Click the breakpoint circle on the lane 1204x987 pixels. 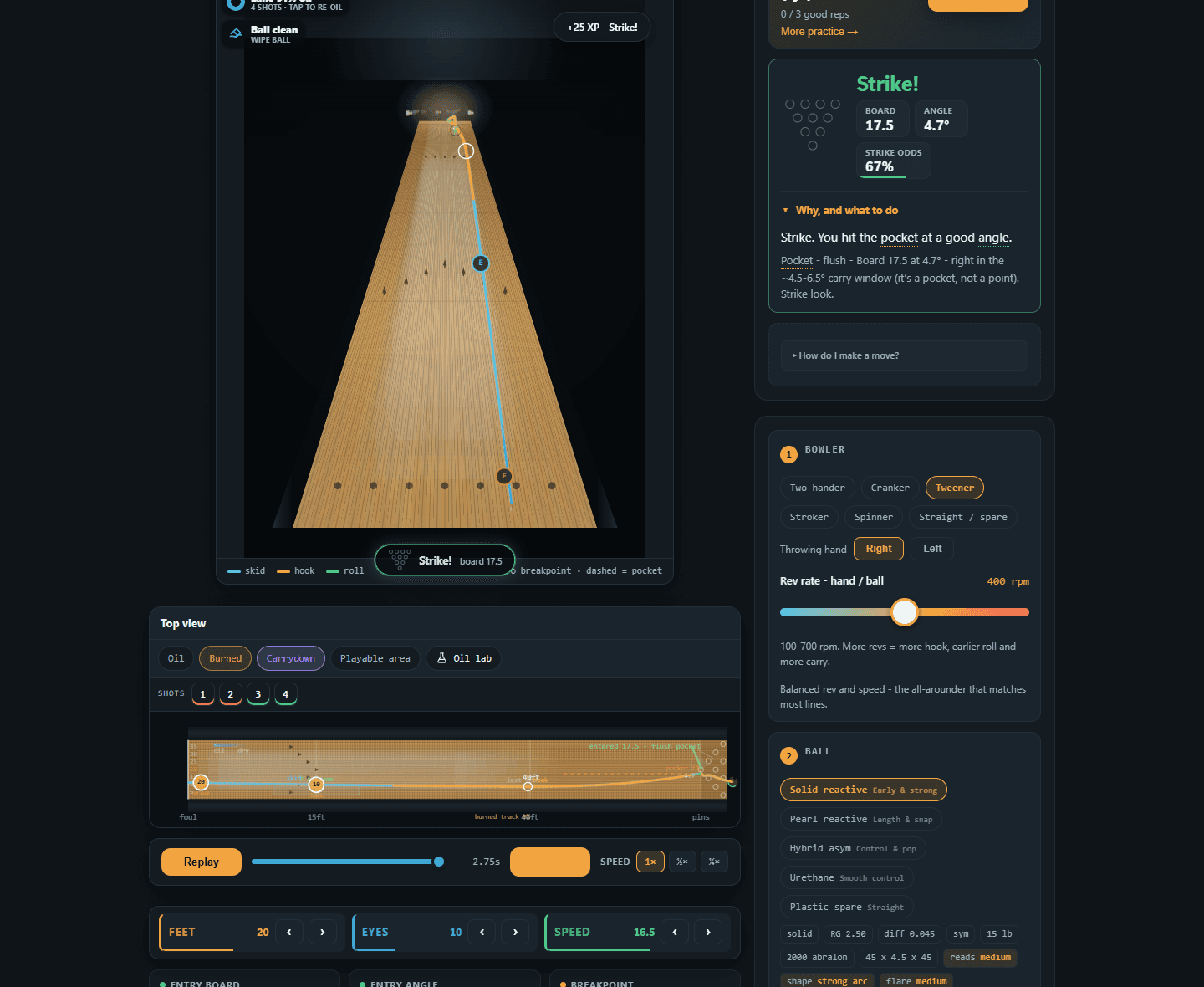467,151
